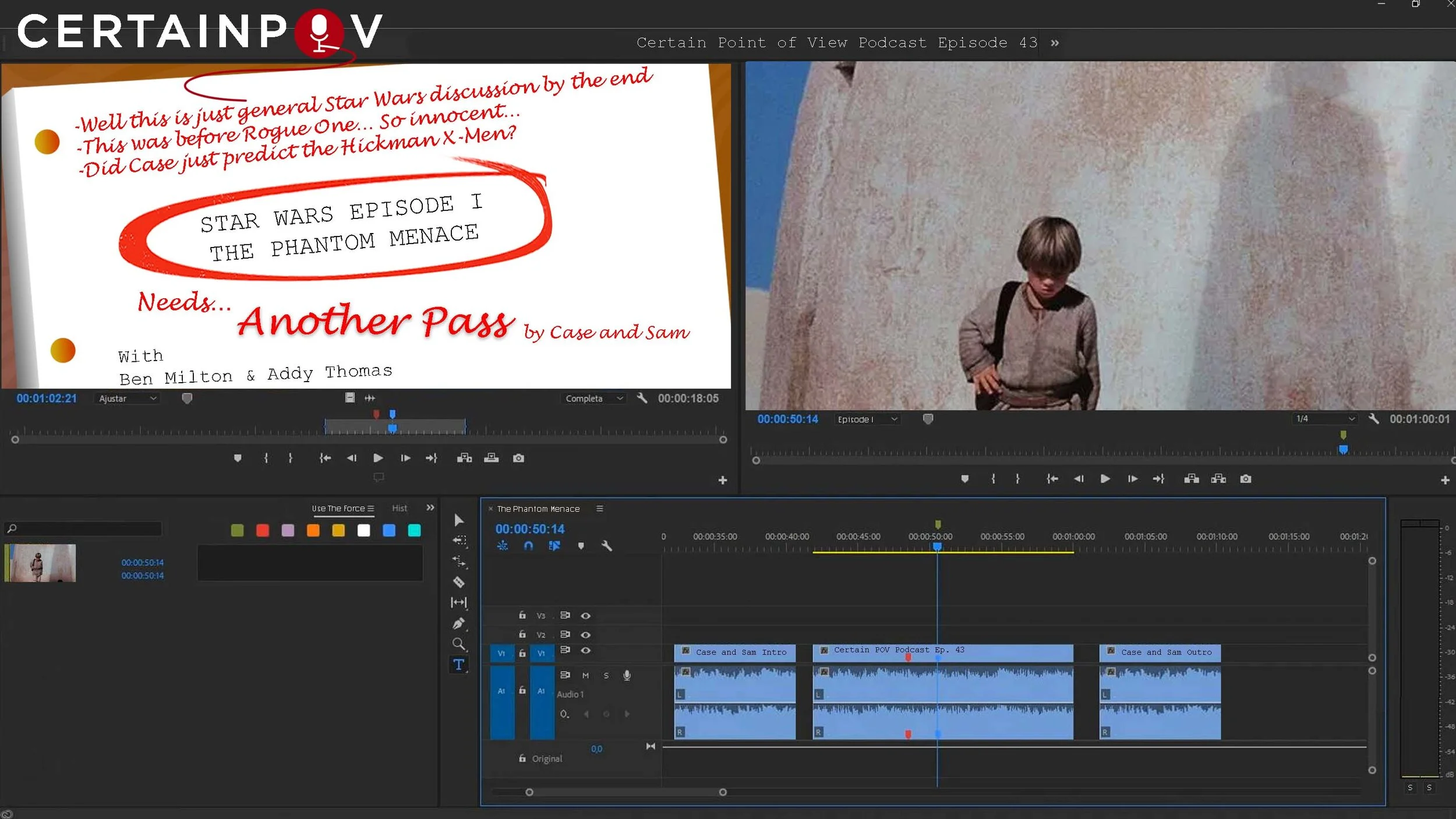Mark In point in the source monitor
Viewport: 1456px width, 819px height.
pos(266,458)
